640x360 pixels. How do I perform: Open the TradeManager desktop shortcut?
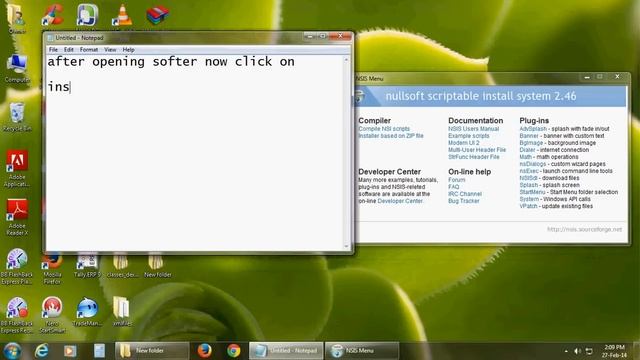87,312
